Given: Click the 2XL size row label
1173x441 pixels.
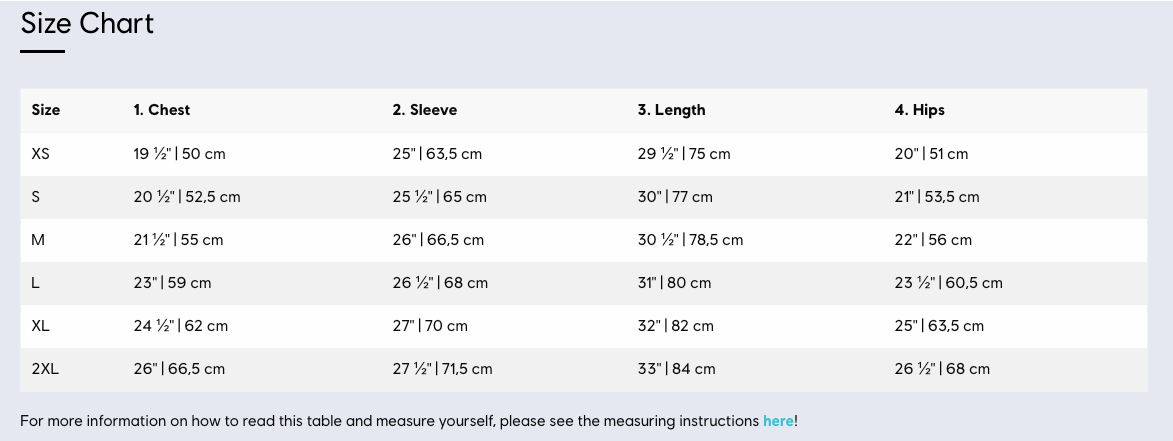Looking at the screenshot, I should tap(45, 369).
